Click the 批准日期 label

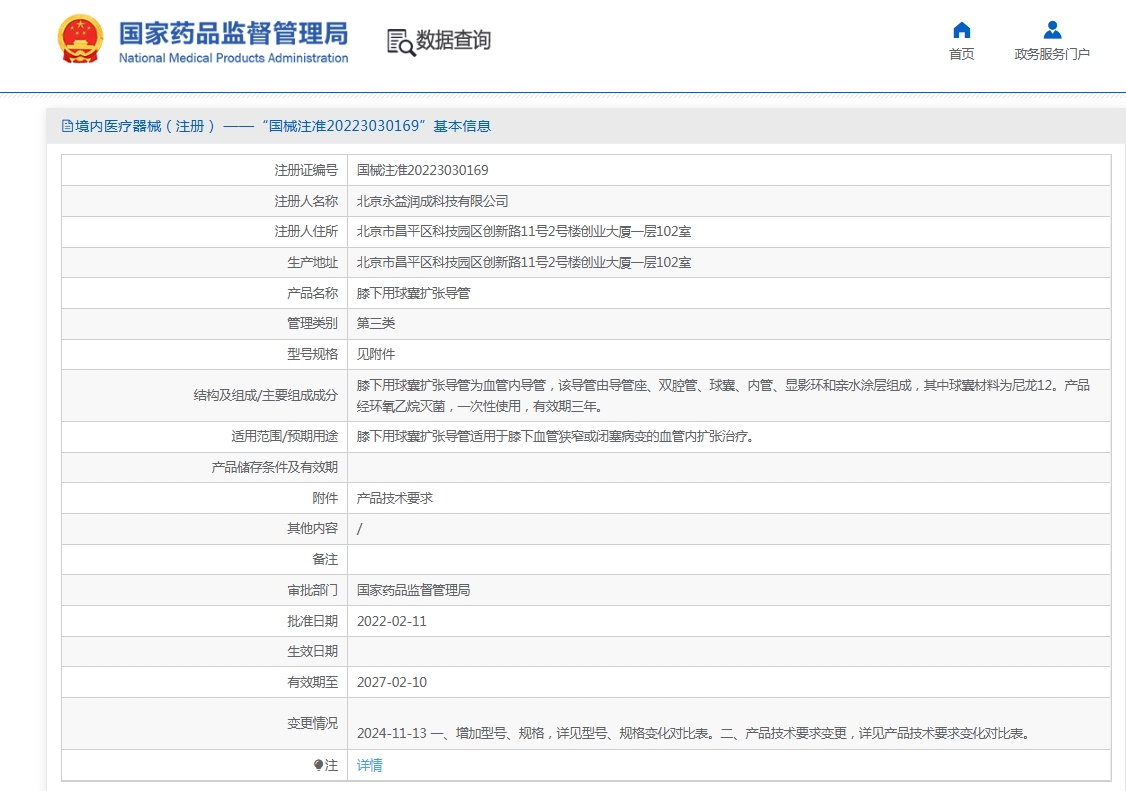(x=312, y=621)
